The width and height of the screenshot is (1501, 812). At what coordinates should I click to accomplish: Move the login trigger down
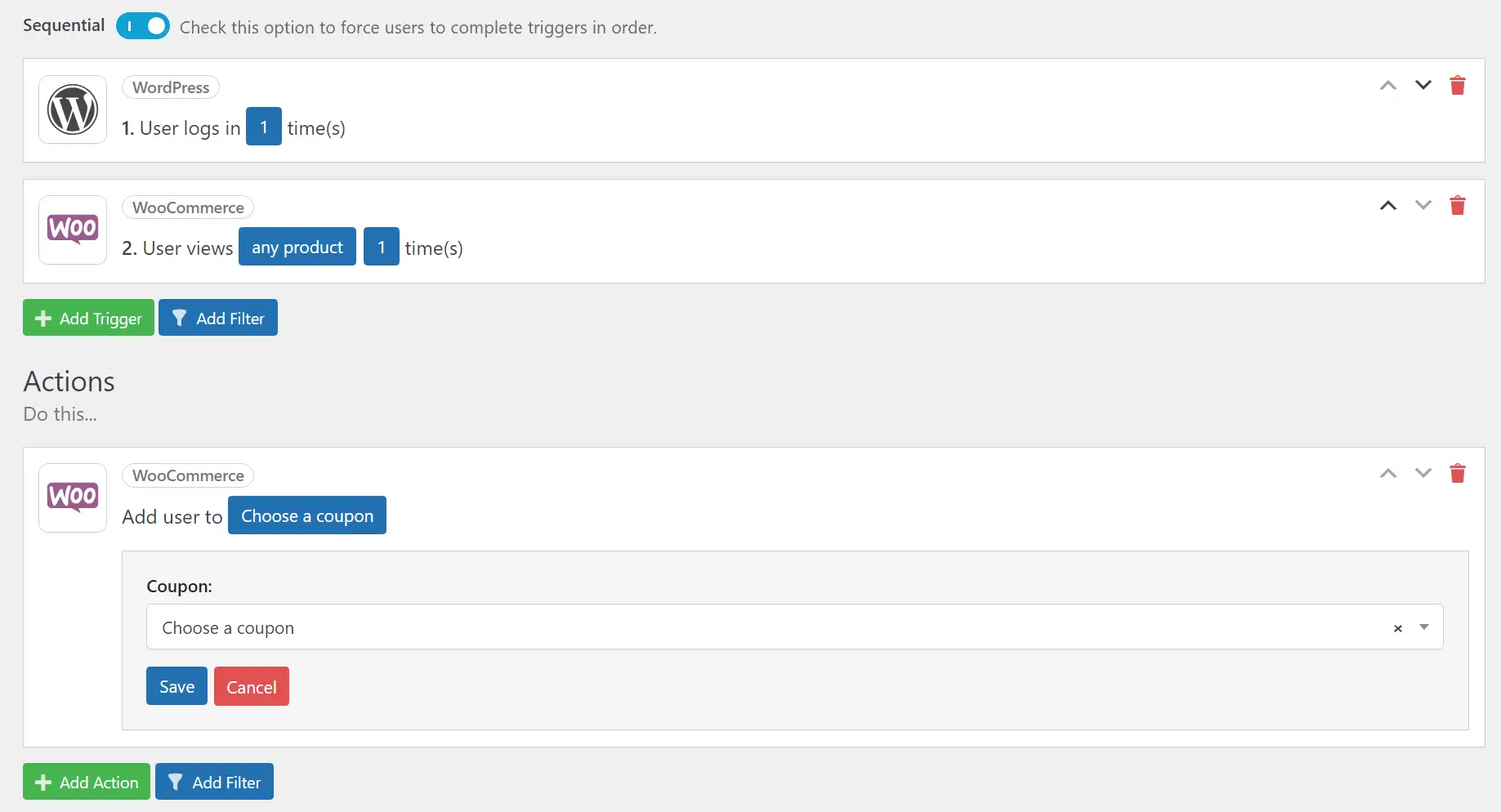pos(1423,85)
